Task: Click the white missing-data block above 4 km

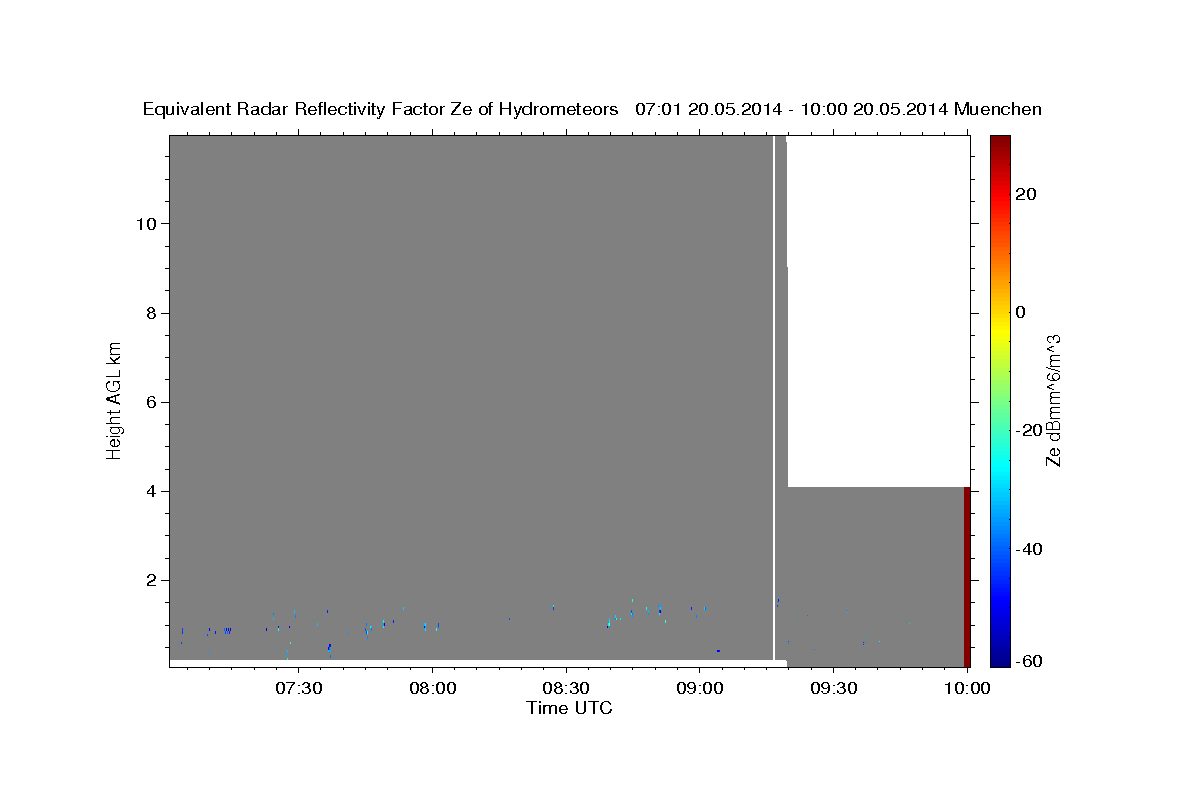Action: tap(879, 311)
